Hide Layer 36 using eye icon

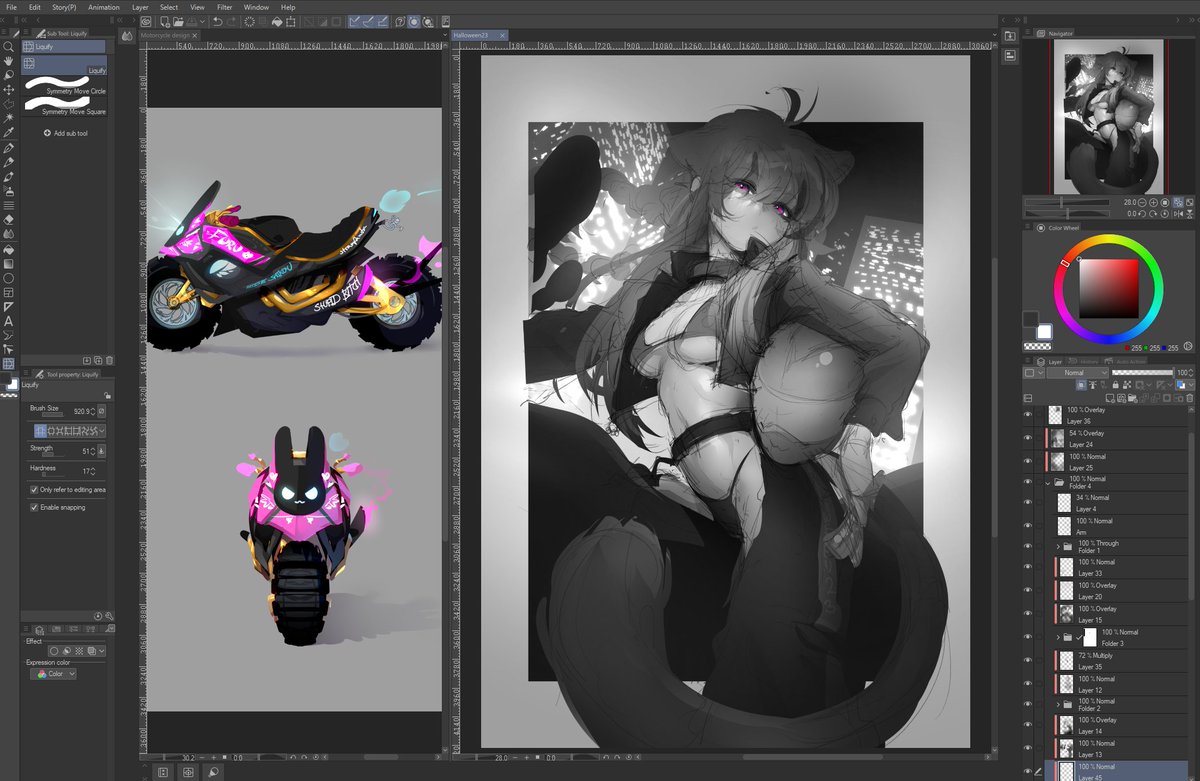(1028, 415)
